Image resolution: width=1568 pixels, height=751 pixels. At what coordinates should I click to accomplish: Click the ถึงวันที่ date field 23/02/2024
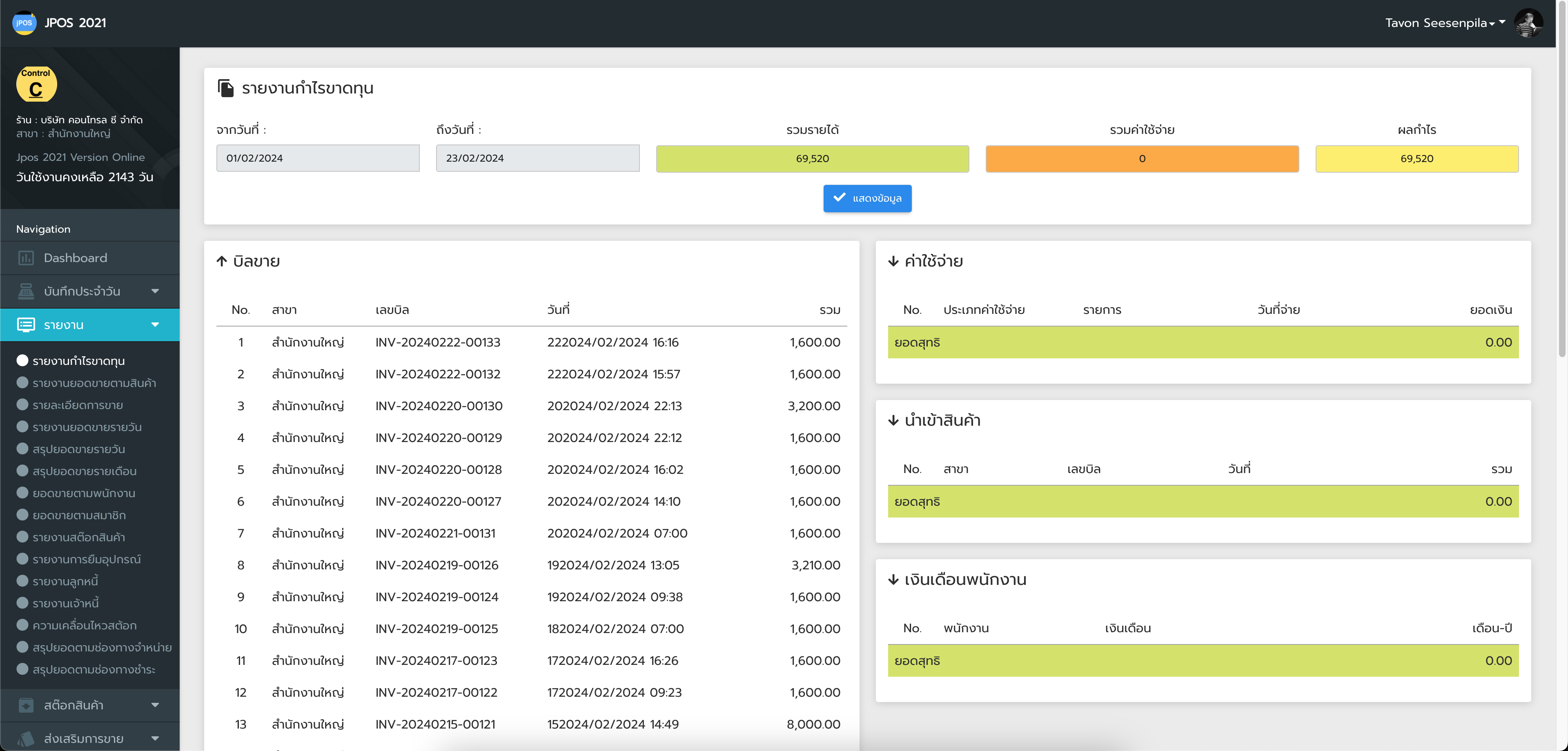[537, 158]
